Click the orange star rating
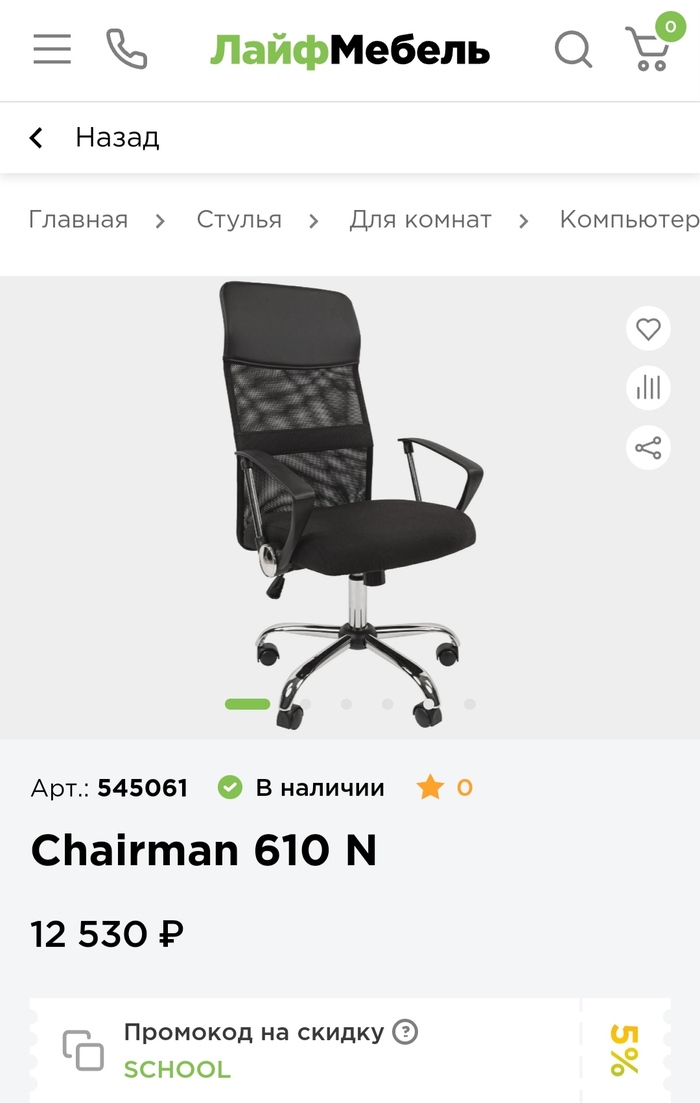Screen dimensions: 700x1103 [430, 787]
